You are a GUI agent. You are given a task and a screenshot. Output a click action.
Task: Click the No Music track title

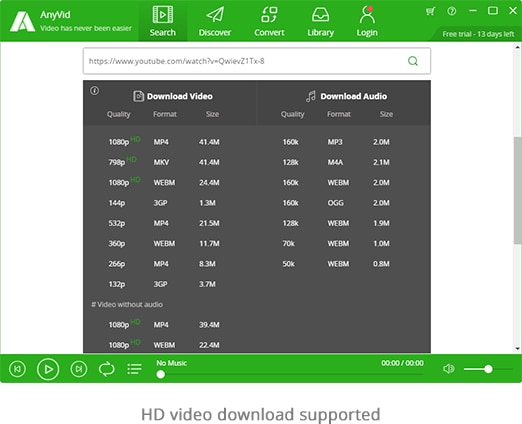pyautogui.click(x=171, y=363)
